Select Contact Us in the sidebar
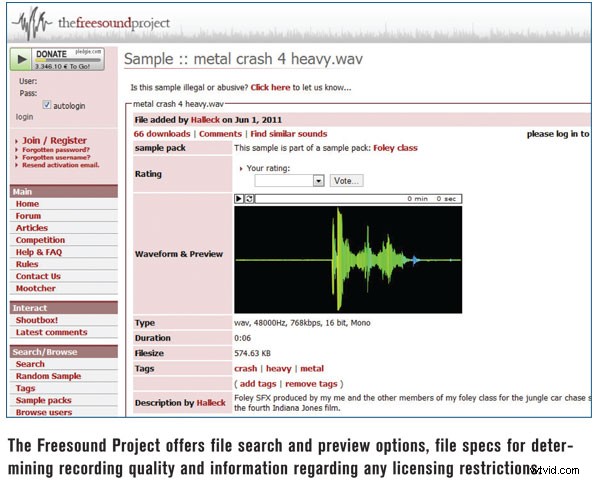 [38, 276]
